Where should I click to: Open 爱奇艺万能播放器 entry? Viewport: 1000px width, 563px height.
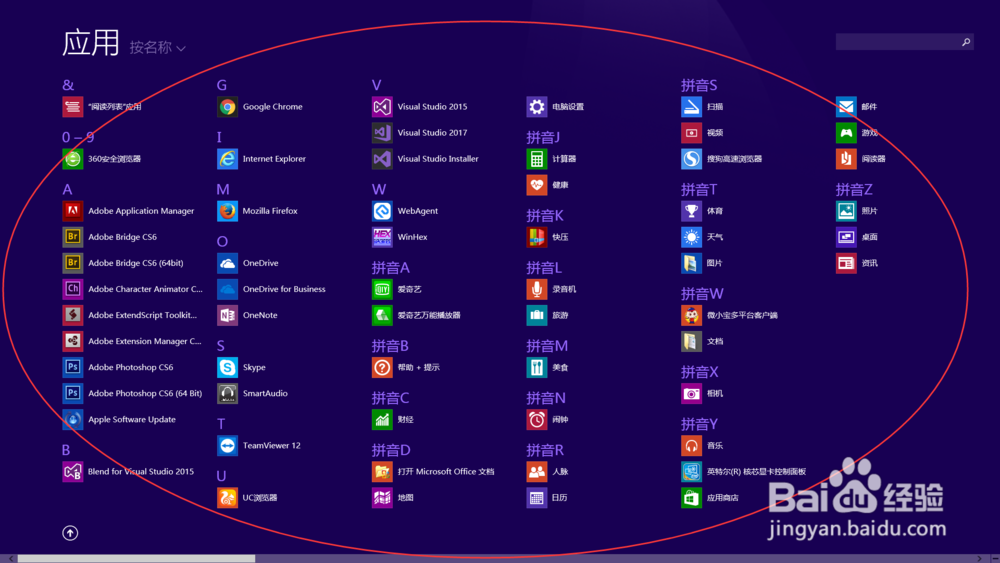(416, 315)
